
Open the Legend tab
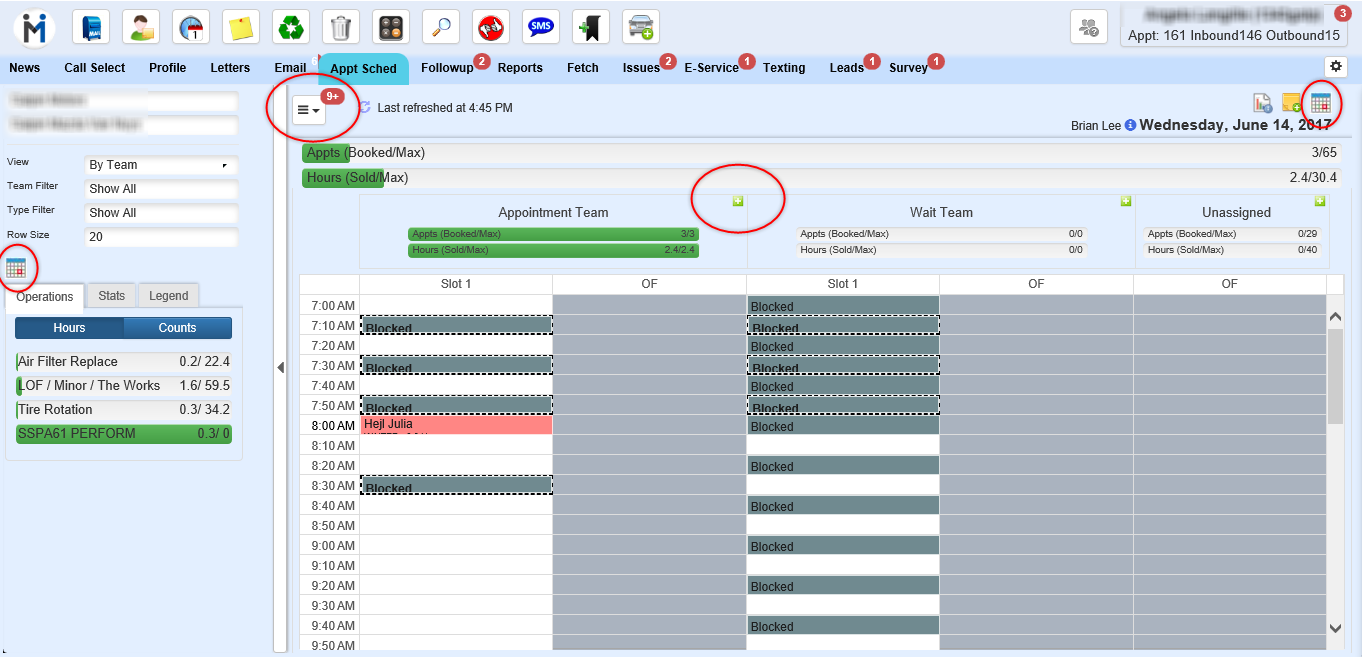click(168, 296)
